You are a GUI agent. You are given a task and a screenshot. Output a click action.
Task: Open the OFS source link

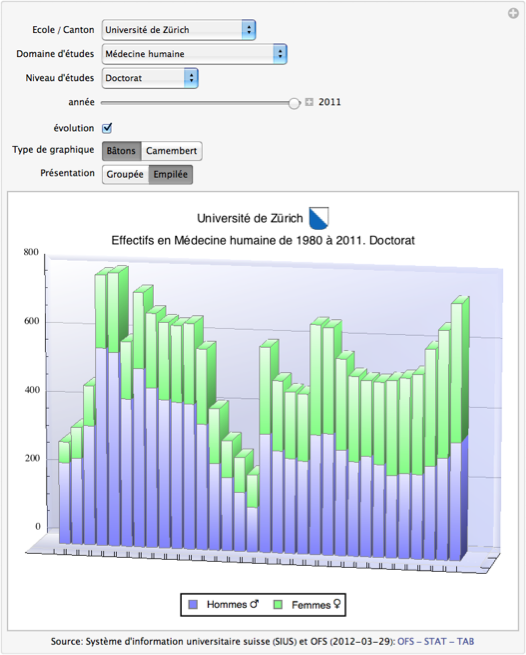406,641
